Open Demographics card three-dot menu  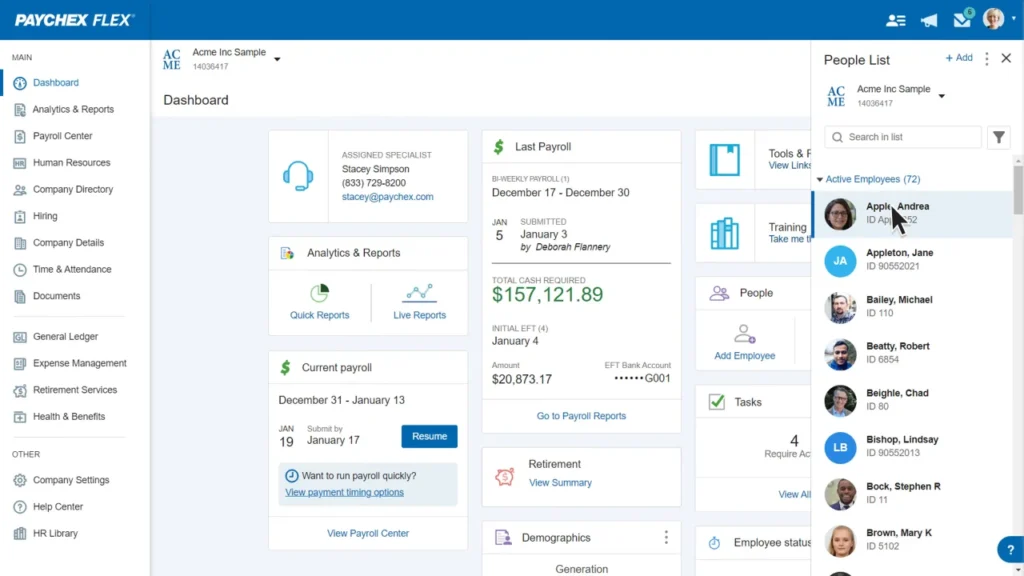point(666,538)
